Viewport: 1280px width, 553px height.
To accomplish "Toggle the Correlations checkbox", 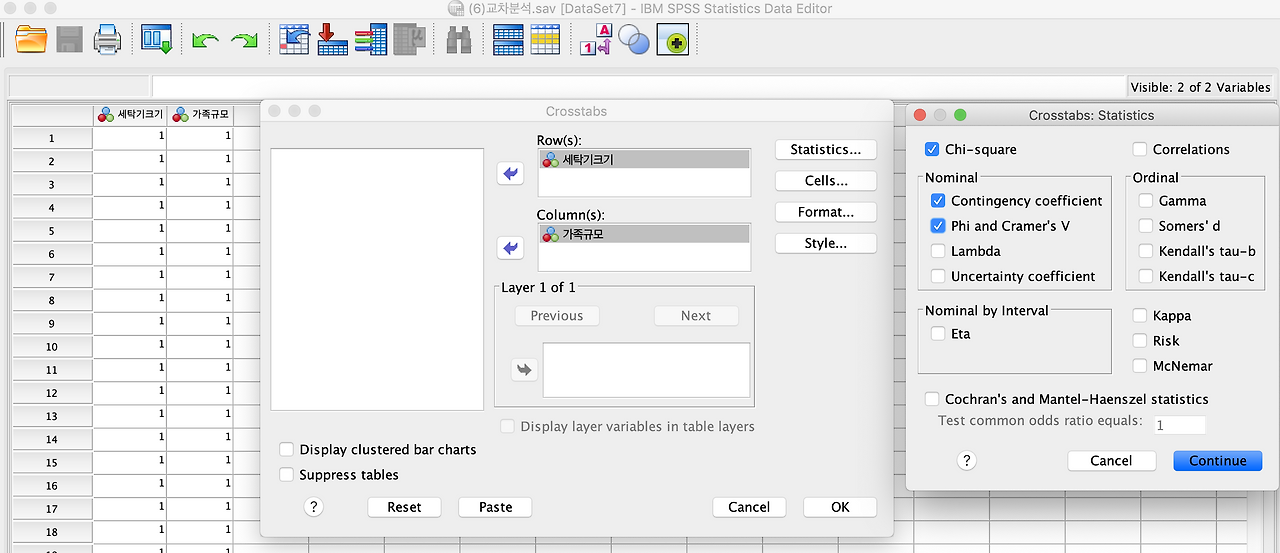I will coord(1140,149).
